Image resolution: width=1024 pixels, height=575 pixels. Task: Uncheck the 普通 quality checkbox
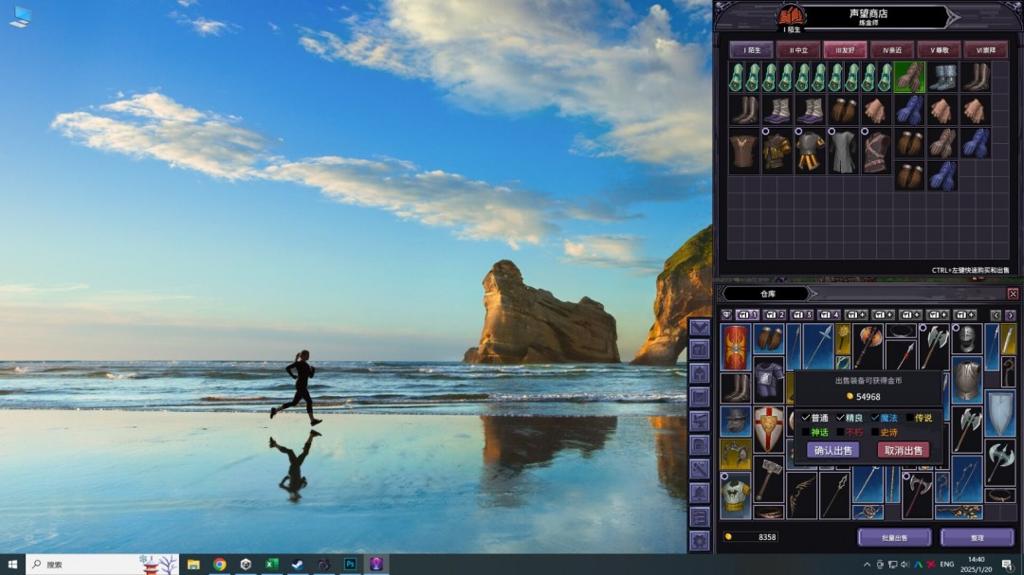point(805,418)
